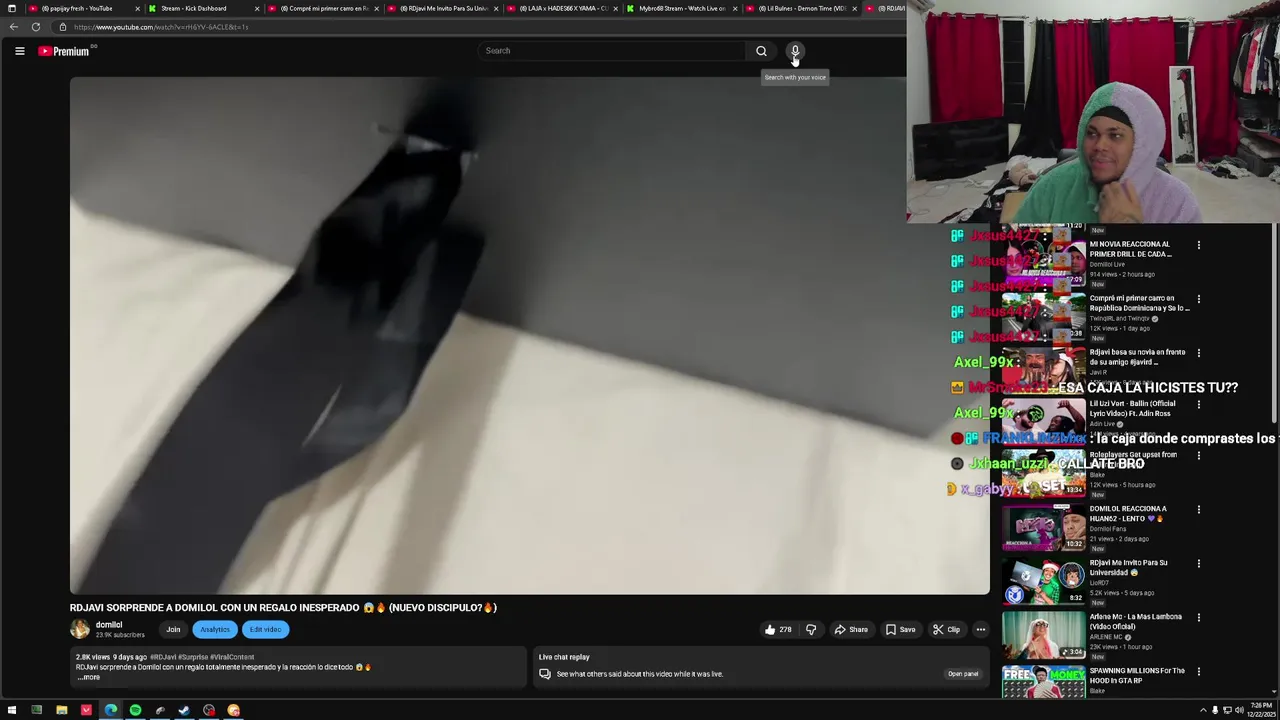Click the main video player

point(530,335)
